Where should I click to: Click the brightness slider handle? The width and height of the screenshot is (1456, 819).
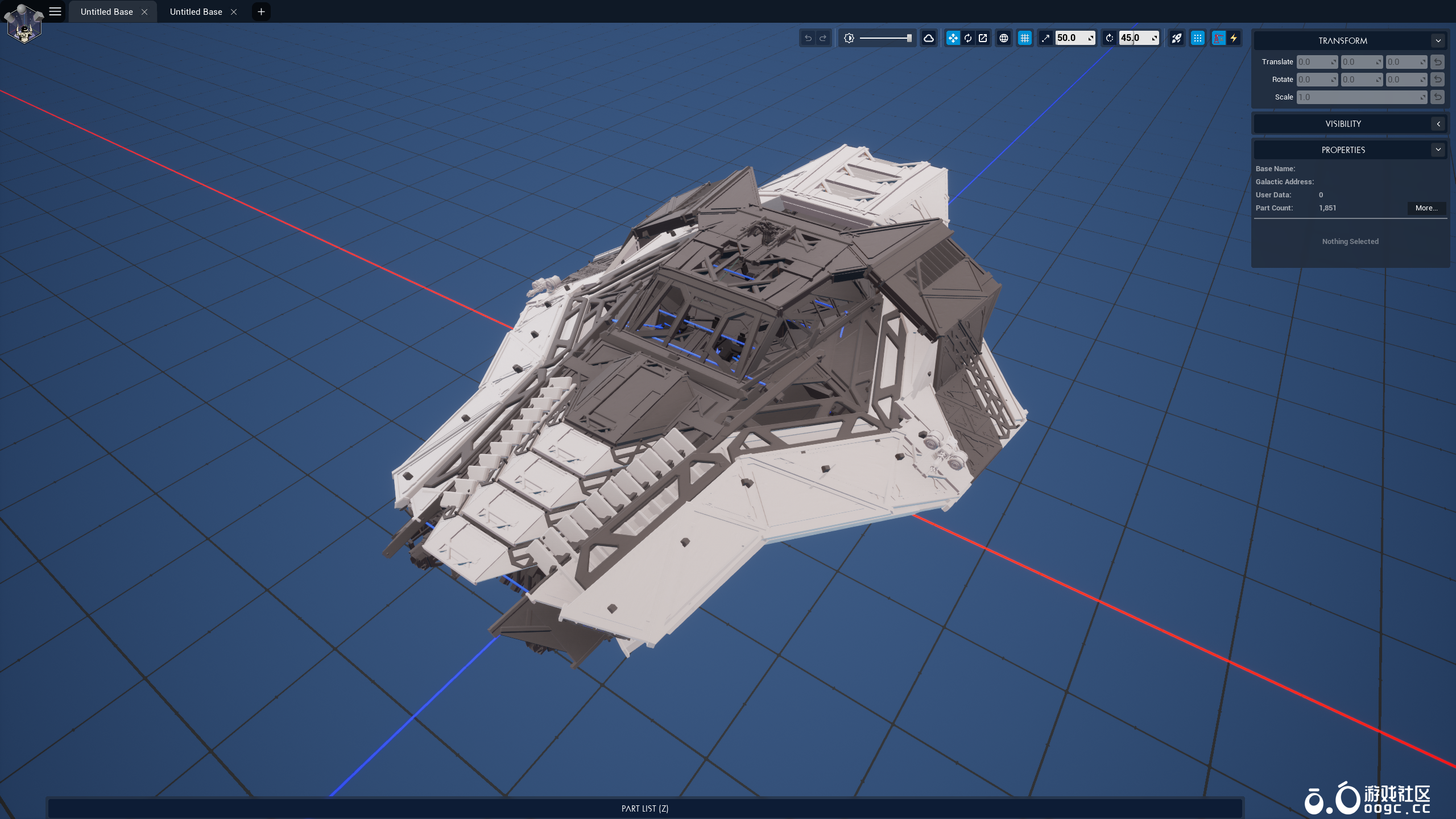coord(909,38)
